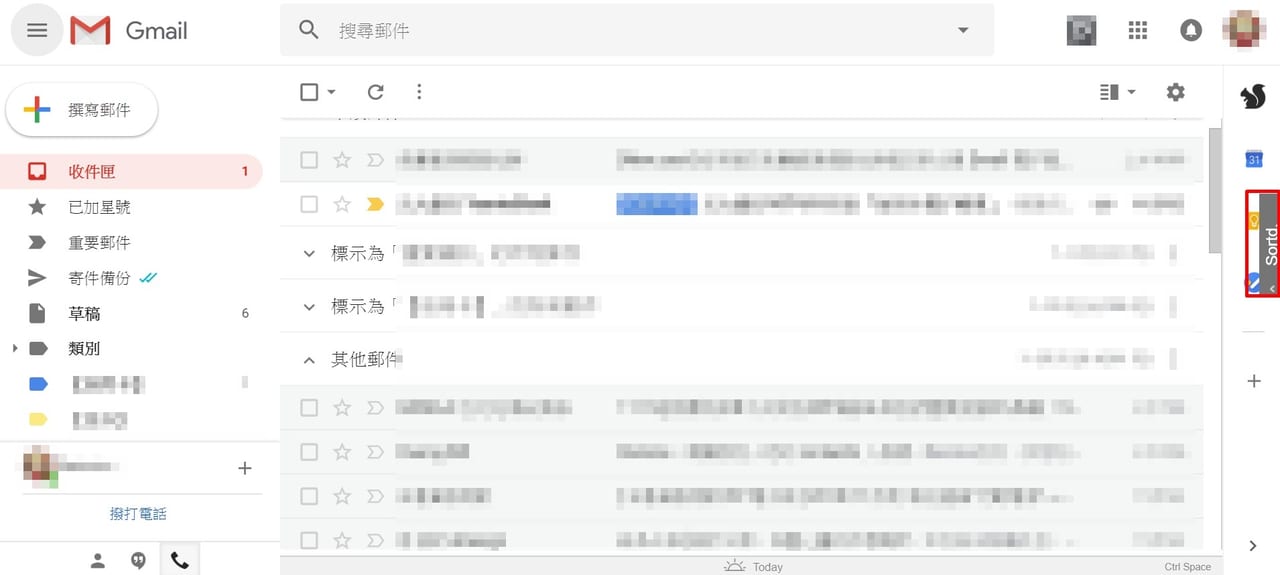Click the Today sunrise button
The image size is (1280, 575).
coord(754,566)
